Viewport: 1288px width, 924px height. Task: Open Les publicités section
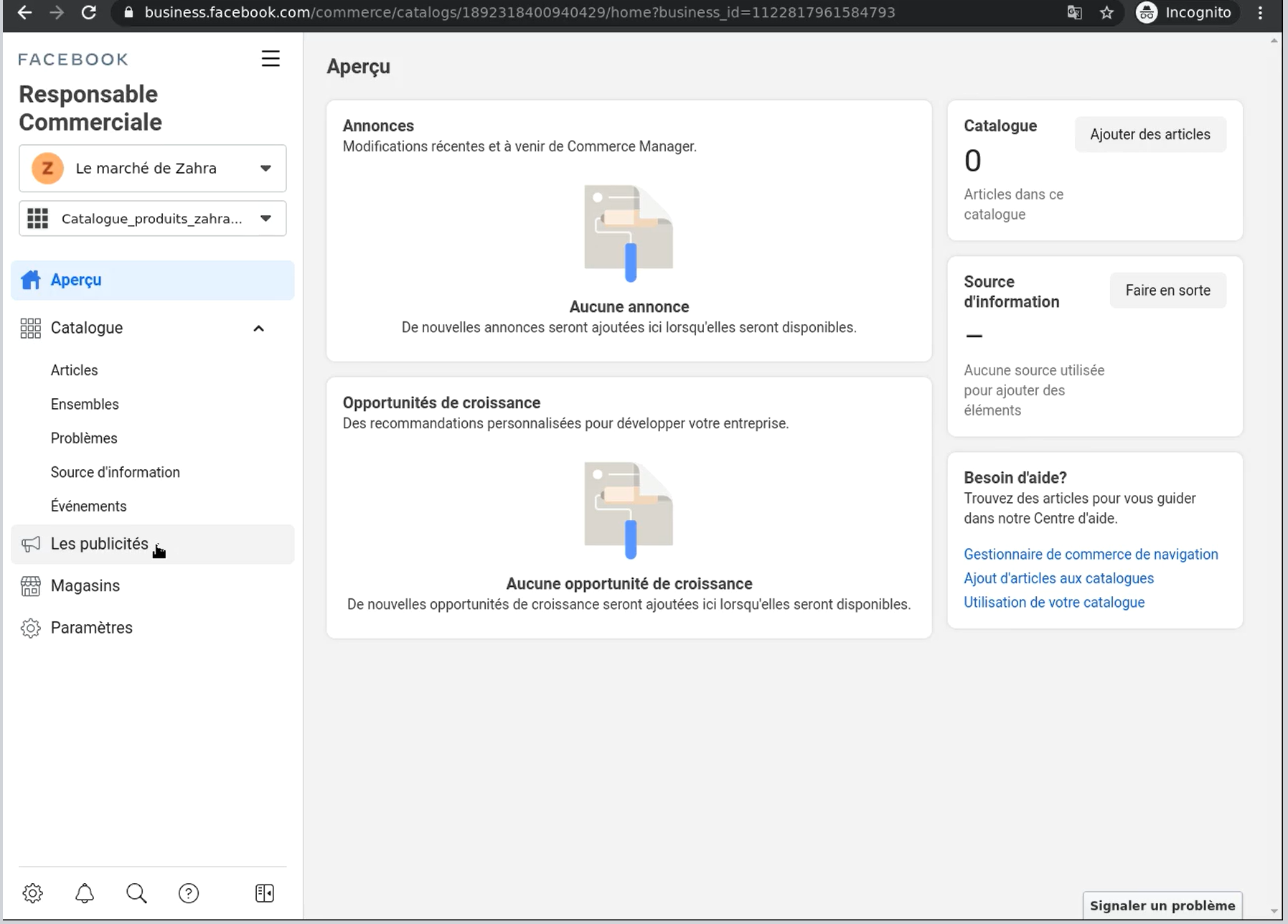[153, 544]
